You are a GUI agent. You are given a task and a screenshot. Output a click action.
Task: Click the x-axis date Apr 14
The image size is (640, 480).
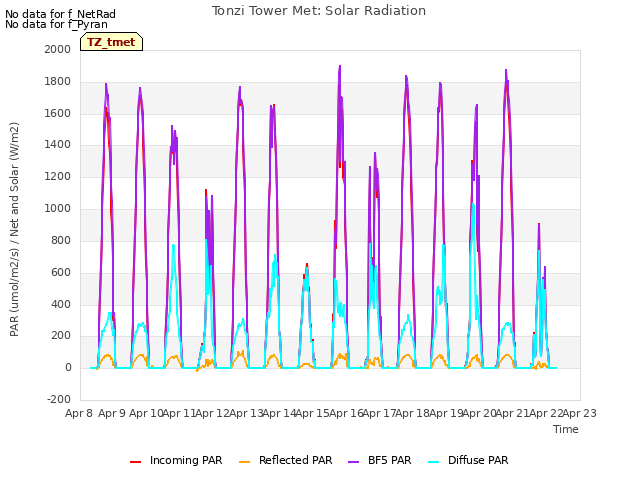279,413
